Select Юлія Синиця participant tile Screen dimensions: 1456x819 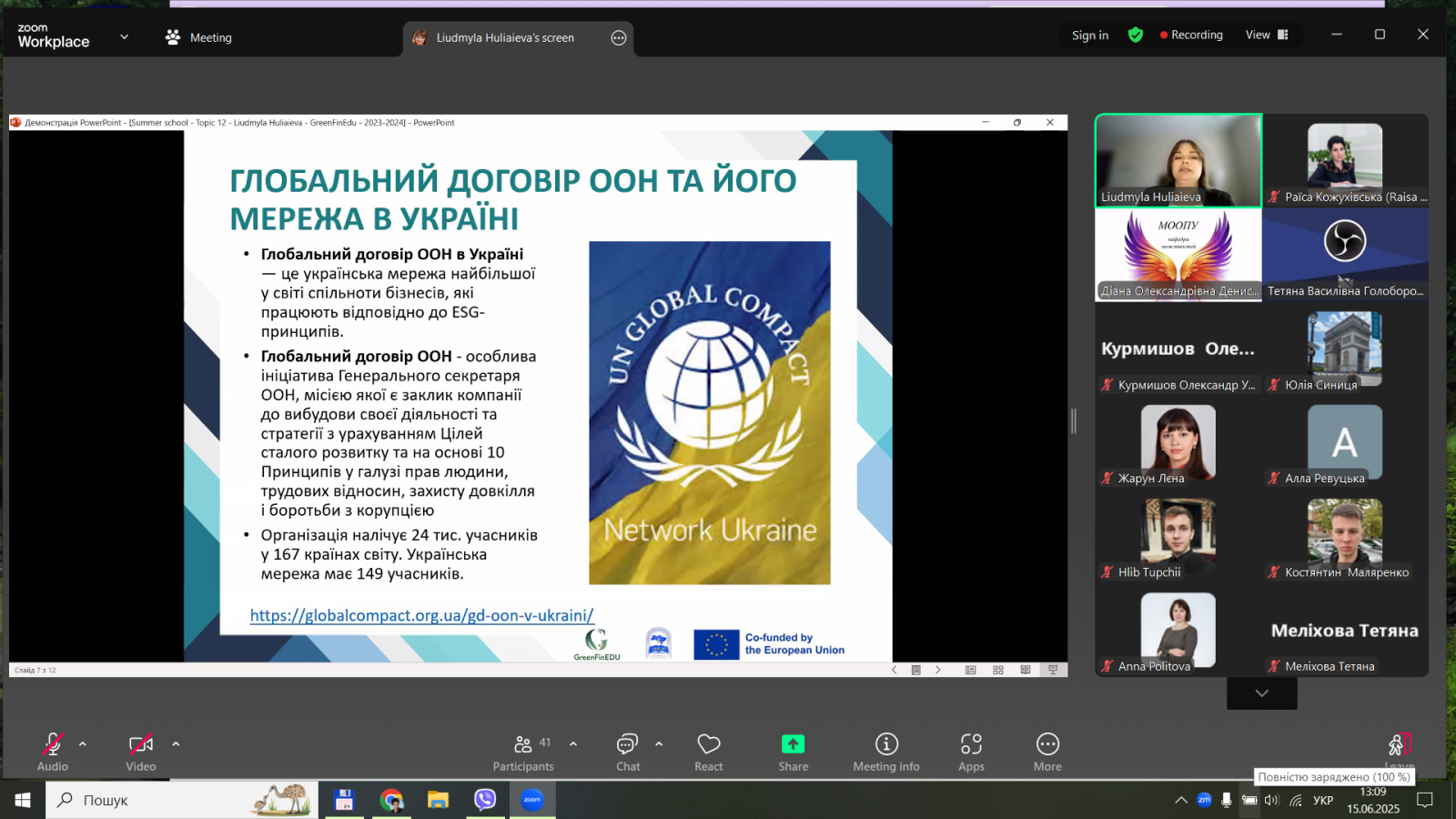[1345, 349]
